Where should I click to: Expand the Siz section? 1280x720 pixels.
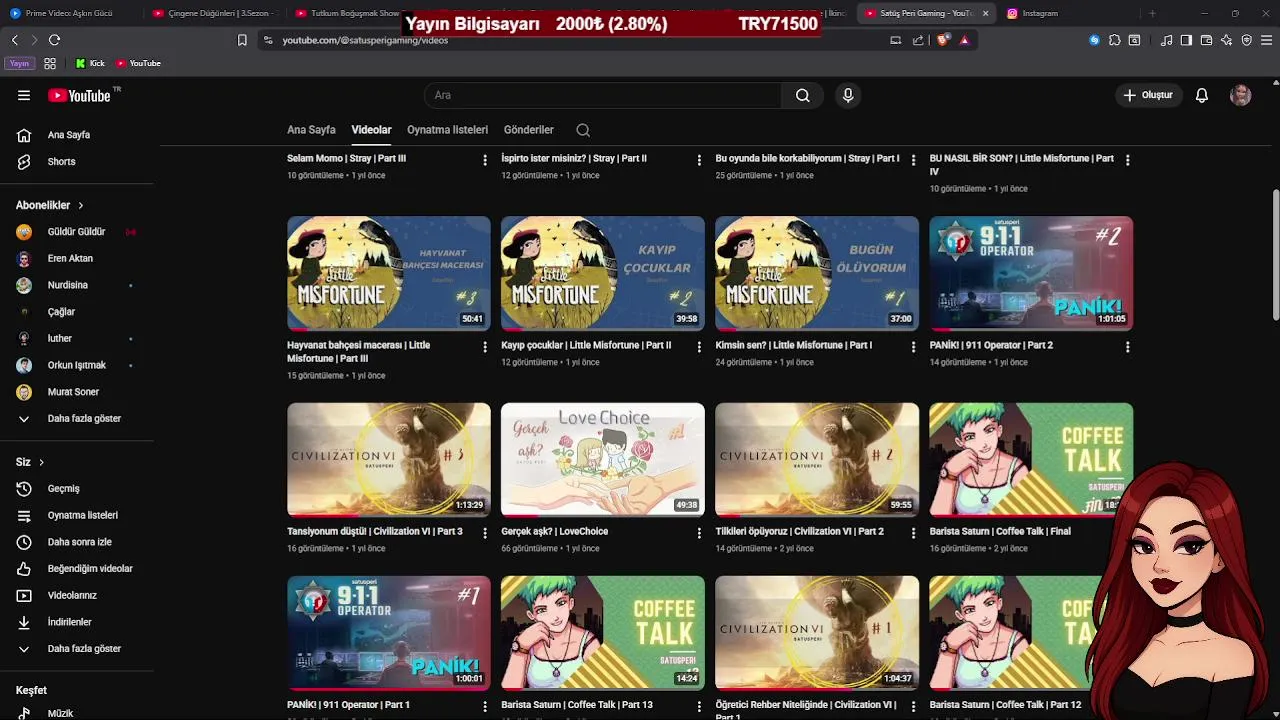[x=31, y=462]
